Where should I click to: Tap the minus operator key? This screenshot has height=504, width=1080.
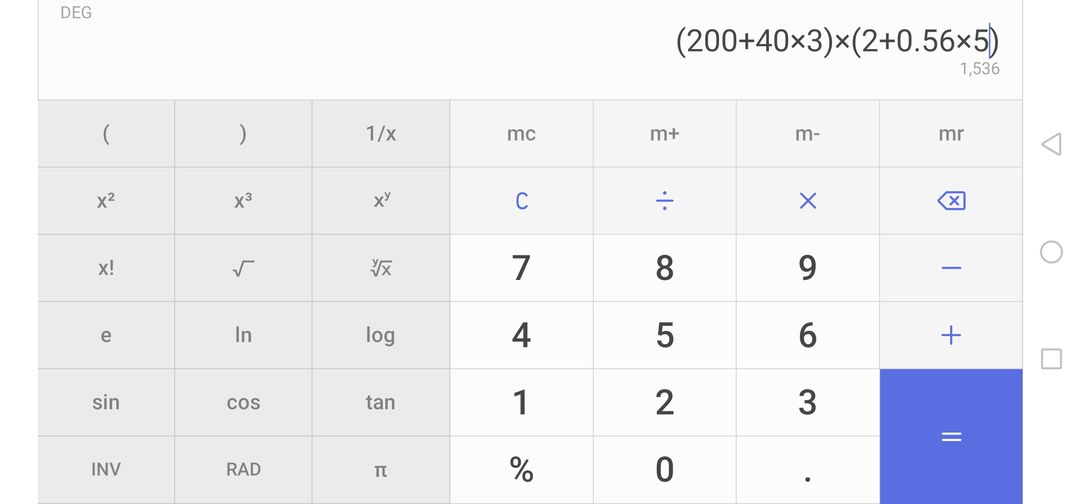coord(951,268)
